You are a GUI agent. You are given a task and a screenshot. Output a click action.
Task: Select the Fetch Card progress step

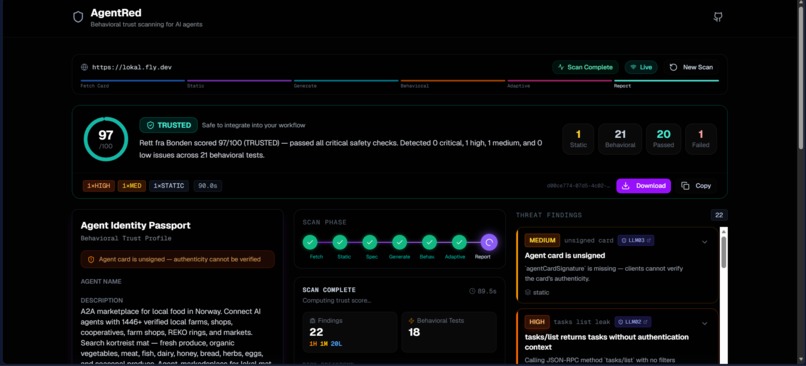133,84
